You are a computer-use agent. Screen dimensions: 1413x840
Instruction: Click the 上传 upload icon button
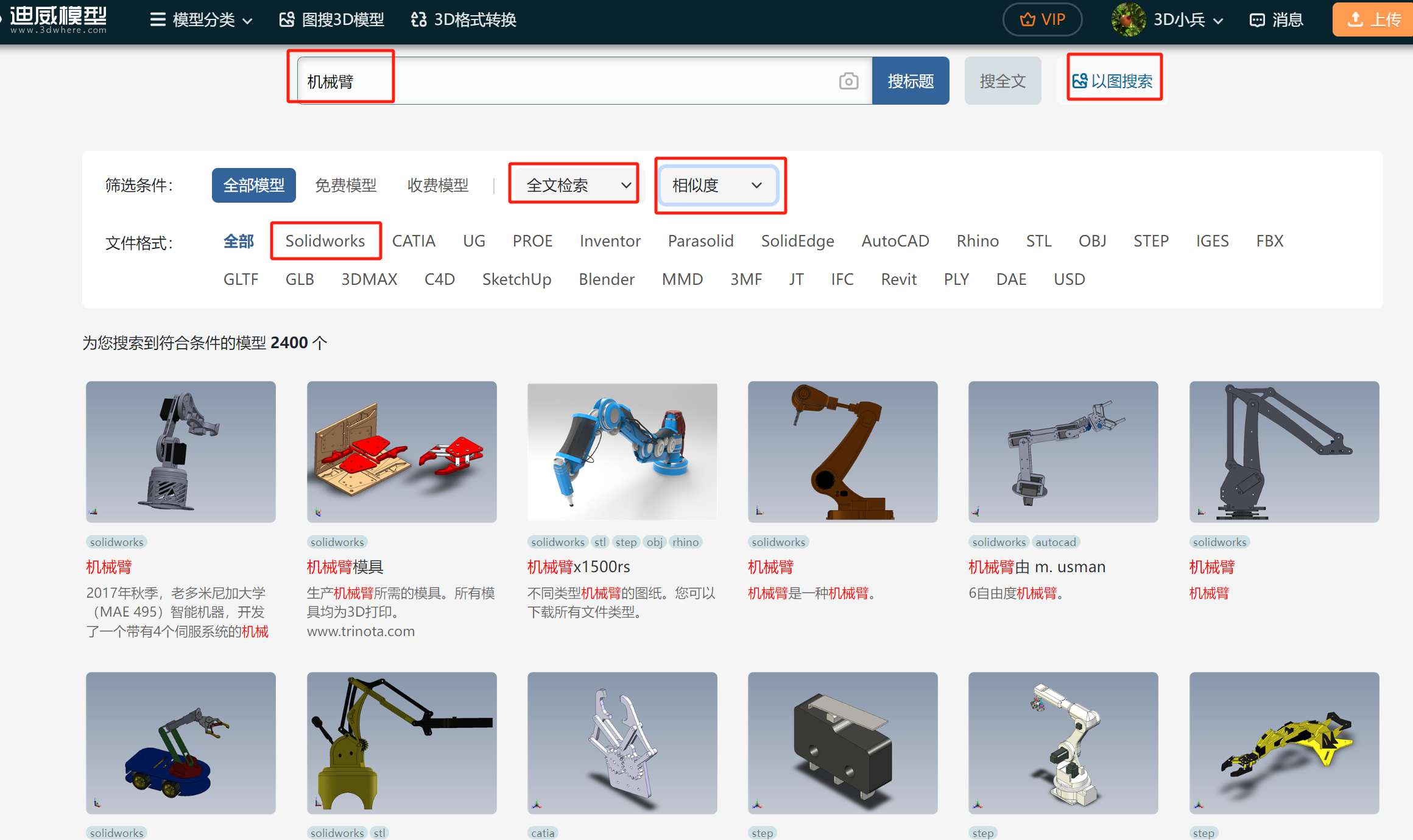(x=1355, y=19)
